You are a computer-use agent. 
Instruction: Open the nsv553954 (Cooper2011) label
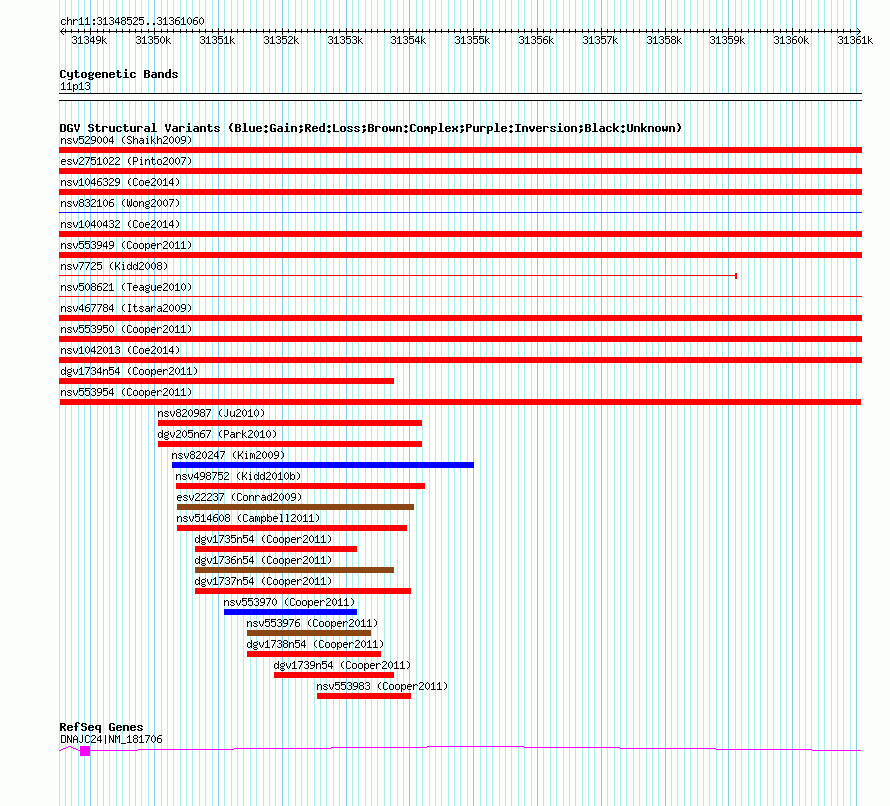[126, 392]
